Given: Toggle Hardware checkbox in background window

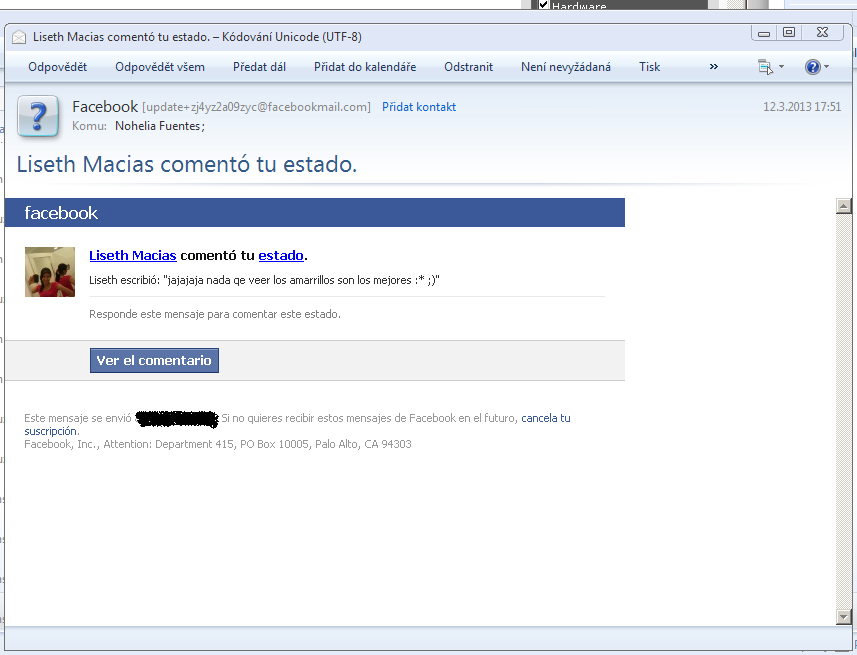Looking at the screenshot, I should (544, 5).
